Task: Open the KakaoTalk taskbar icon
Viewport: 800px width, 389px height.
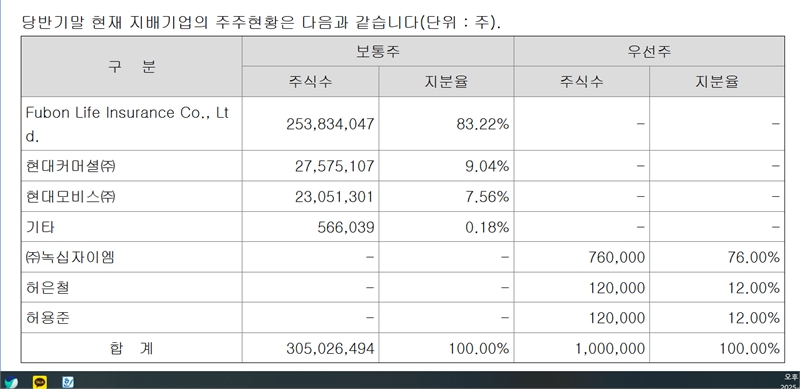Action: [x=39, y=382]
